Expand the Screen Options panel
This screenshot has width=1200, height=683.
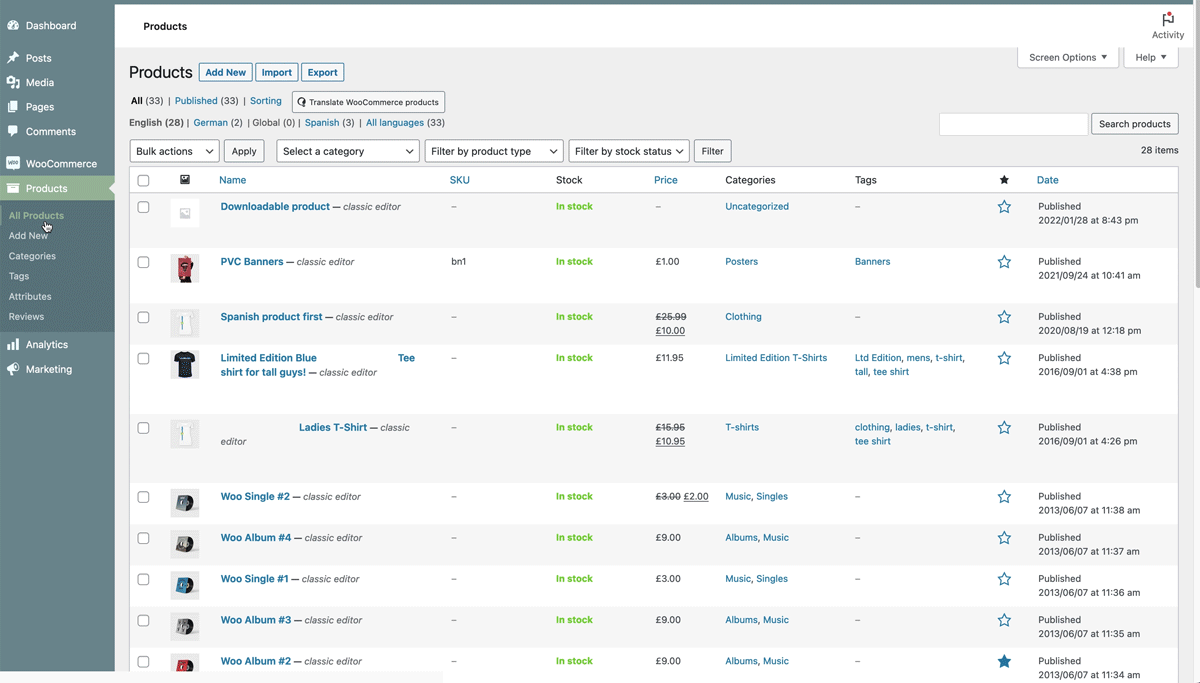(x=1068, y=57)
